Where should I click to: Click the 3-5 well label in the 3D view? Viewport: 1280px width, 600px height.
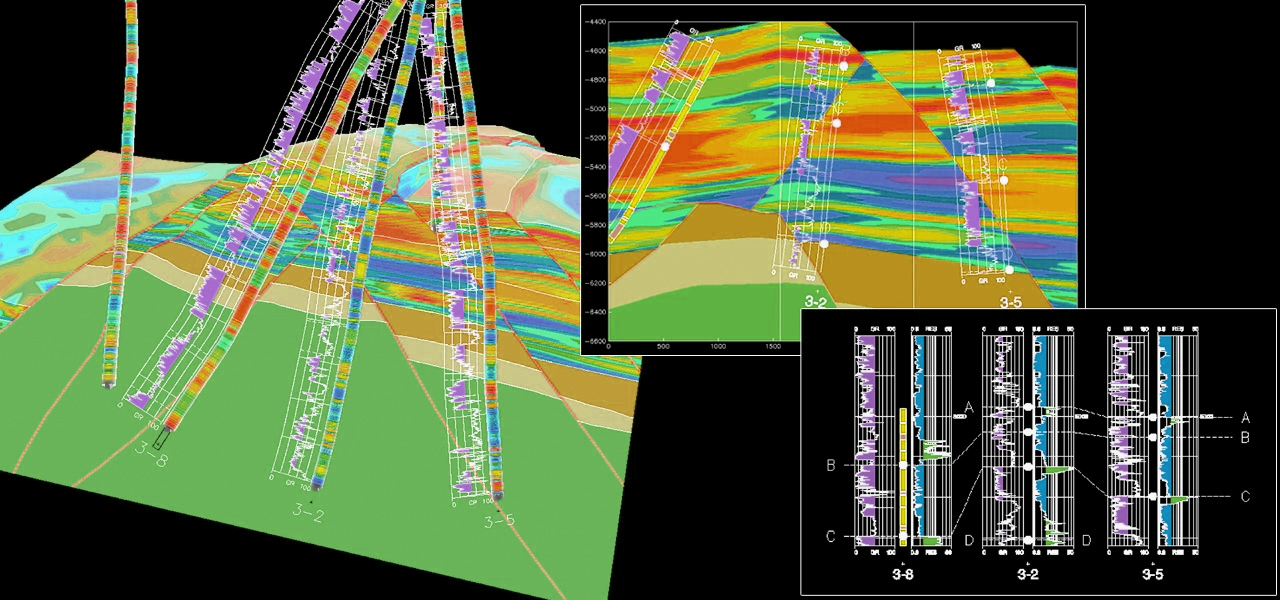[x=497, y=521]
